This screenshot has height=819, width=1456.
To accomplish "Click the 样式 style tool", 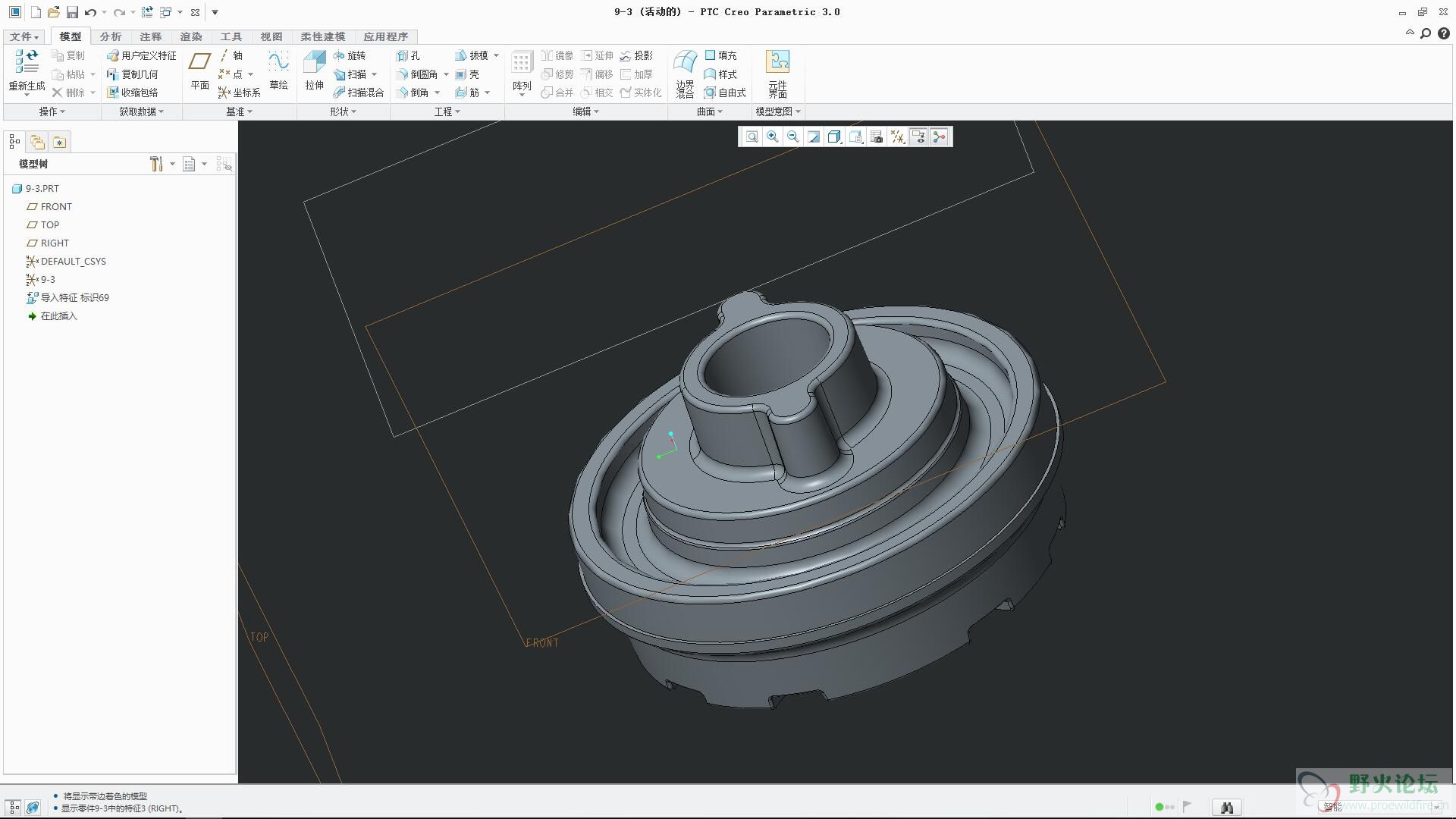I will (720, 74).
